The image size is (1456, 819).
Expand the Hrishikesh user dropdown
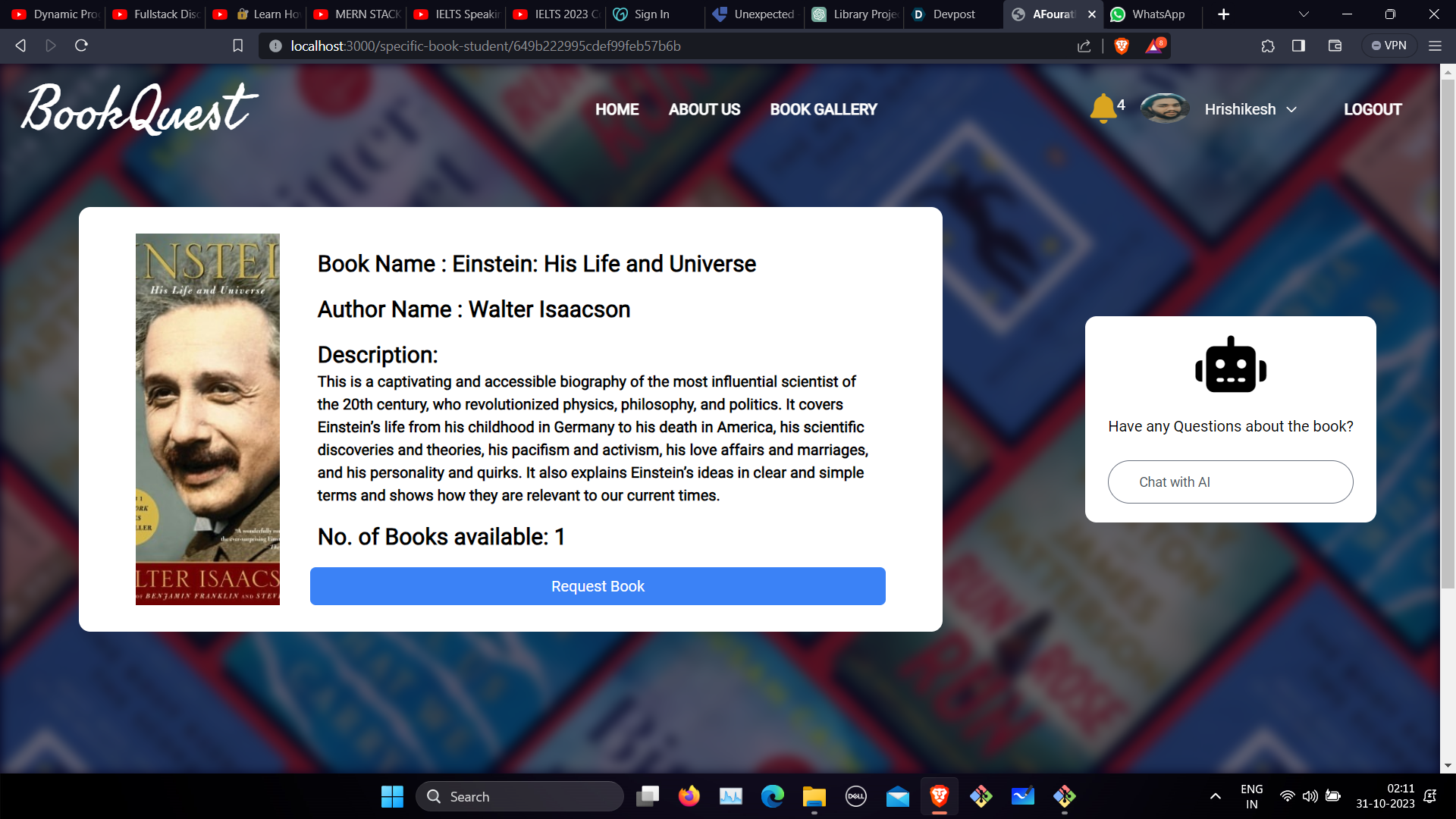[1291, 110]
